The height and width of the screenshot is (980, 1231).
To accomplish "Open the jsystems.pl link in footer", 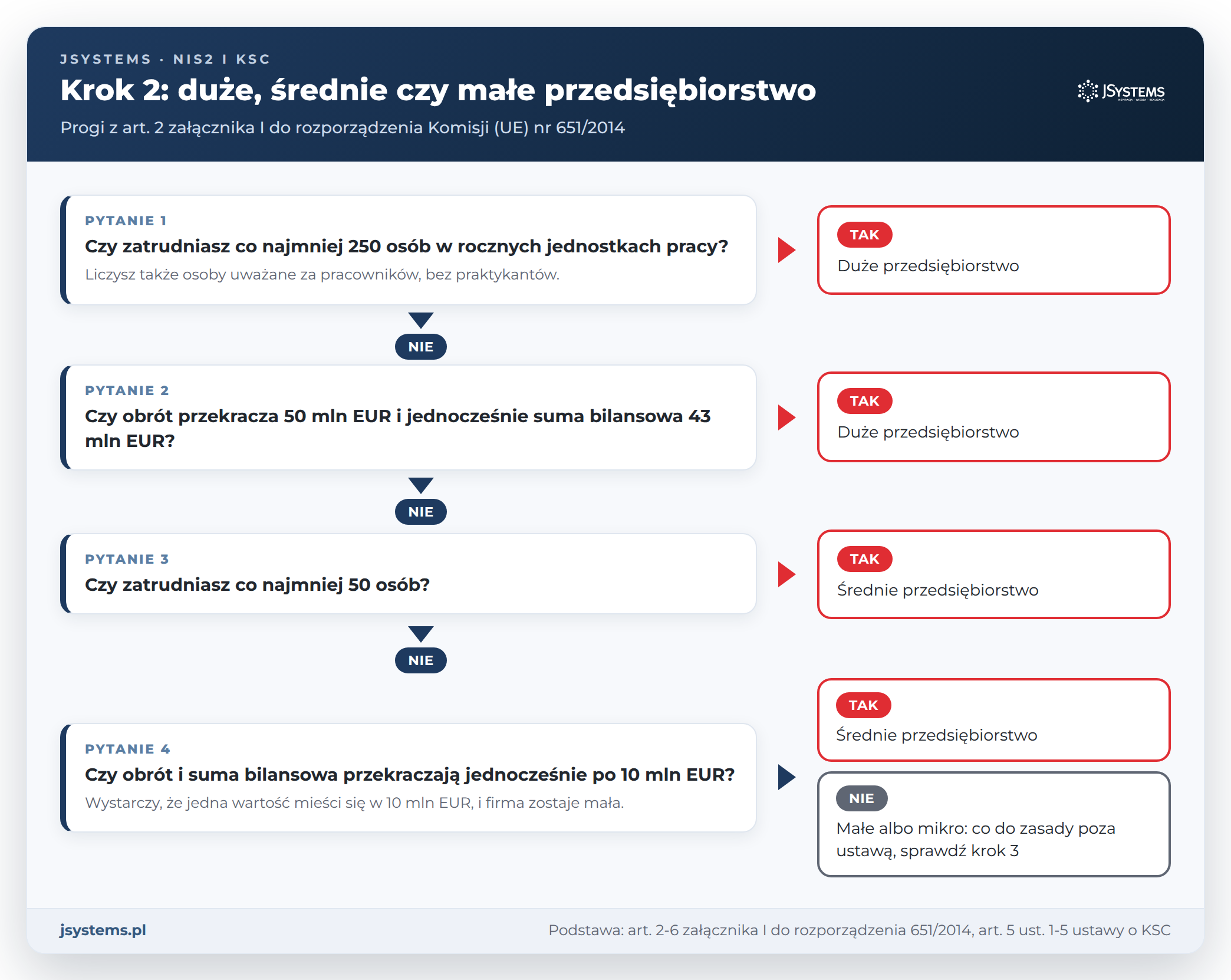I will pos(103,930).
